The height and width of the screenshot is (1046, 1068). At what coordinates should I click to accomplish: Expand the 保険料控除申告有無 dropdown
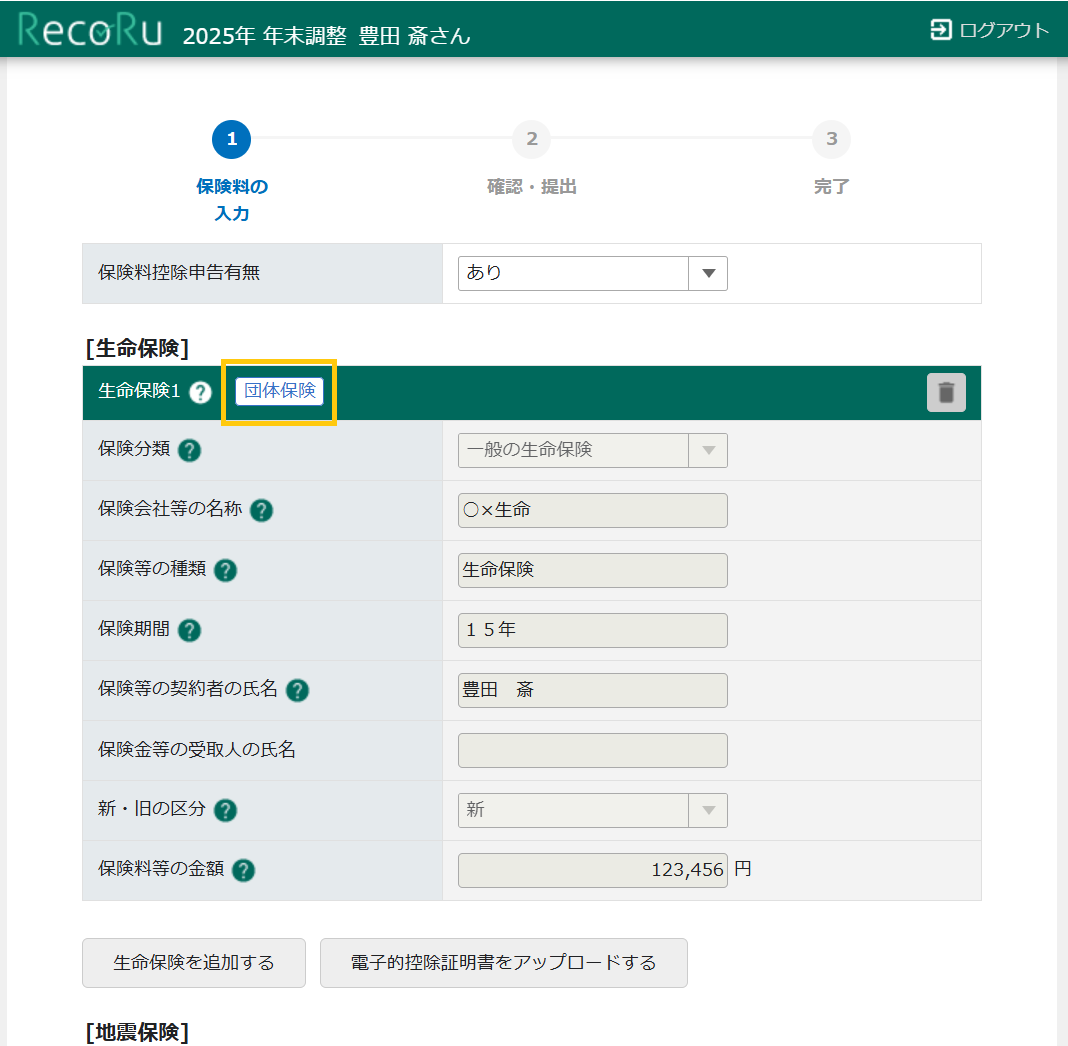click(x=592, y=273)
